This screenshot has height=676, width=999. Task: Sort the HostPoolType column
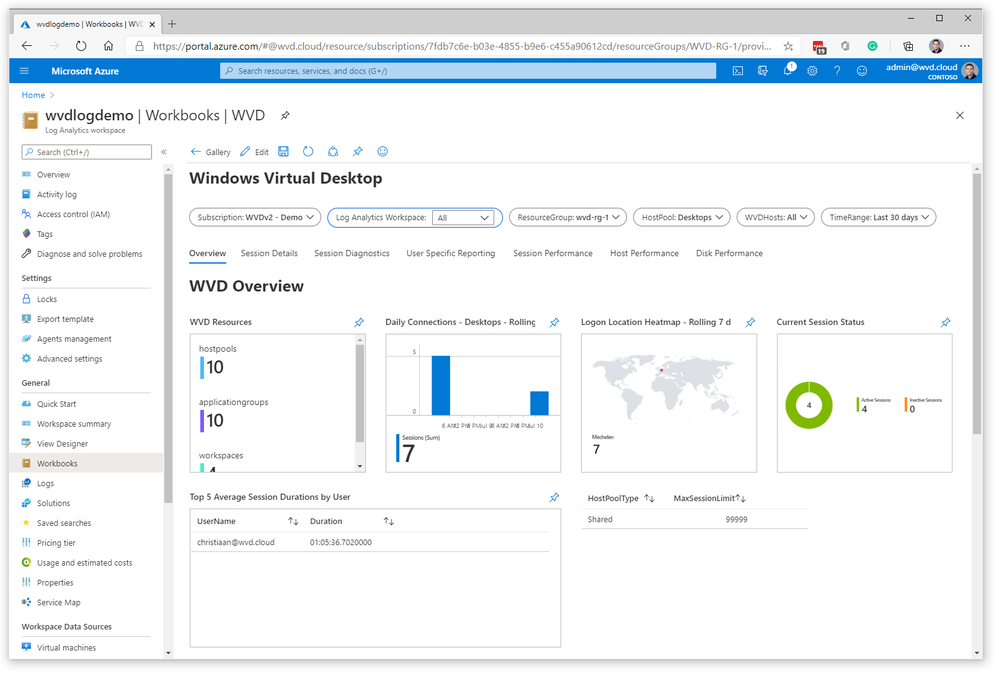point(649,498)
